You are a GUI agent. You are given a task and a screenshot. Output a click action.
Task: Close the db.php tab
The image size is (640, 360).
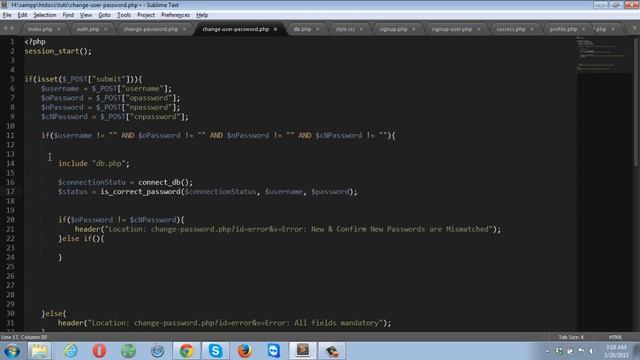[318, 29]
